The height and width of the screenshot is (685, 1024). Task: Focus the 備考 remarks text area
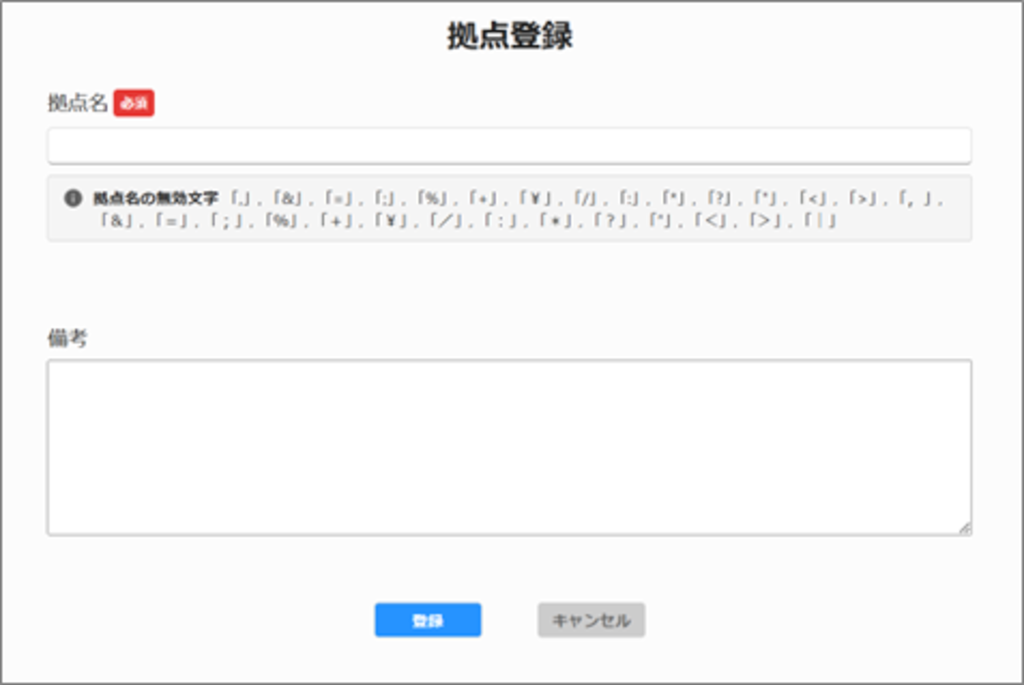(509, 447)
